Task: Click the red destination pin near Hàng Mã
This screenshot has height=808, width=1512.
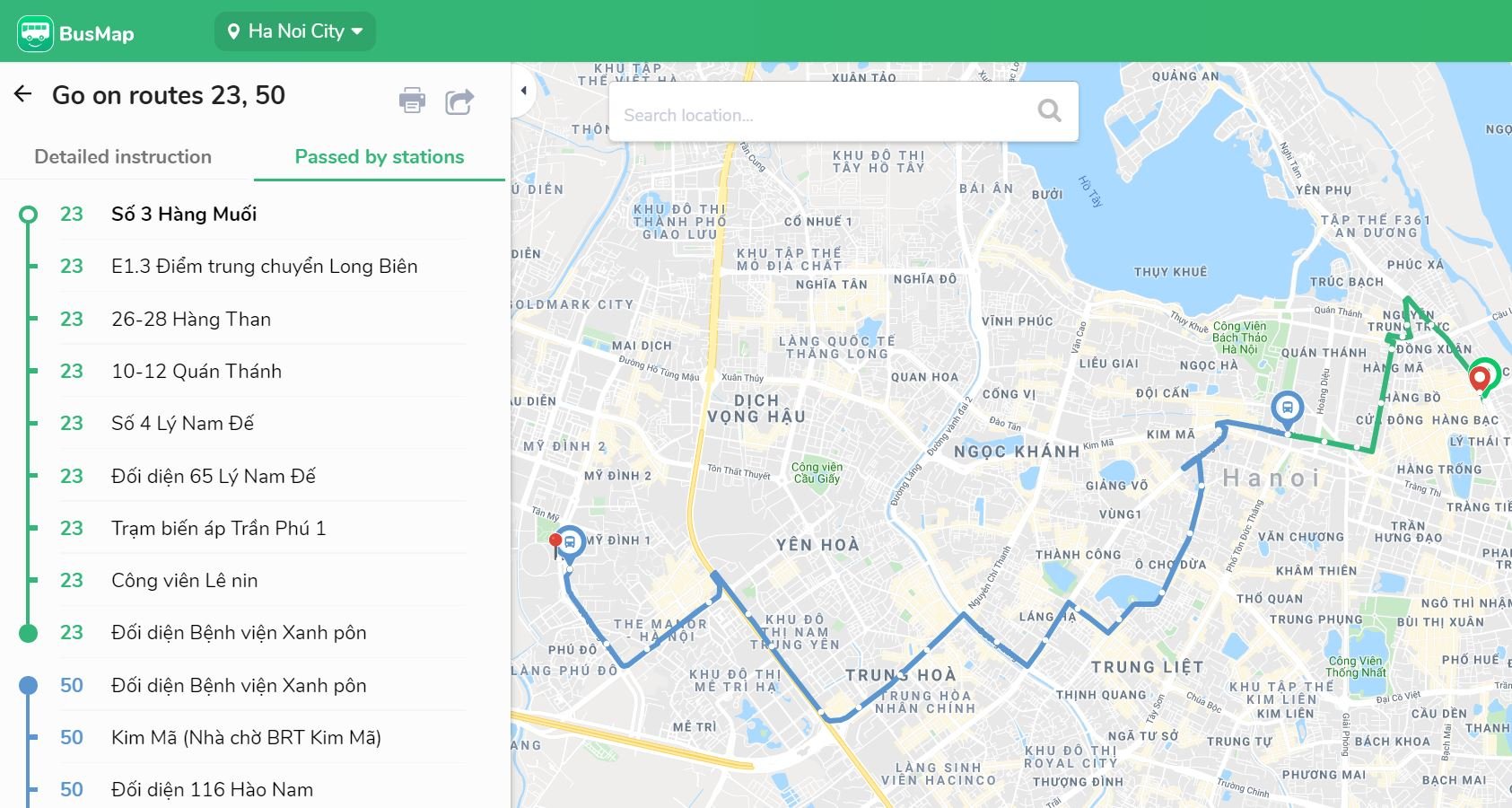Action: coord(1479,378)
